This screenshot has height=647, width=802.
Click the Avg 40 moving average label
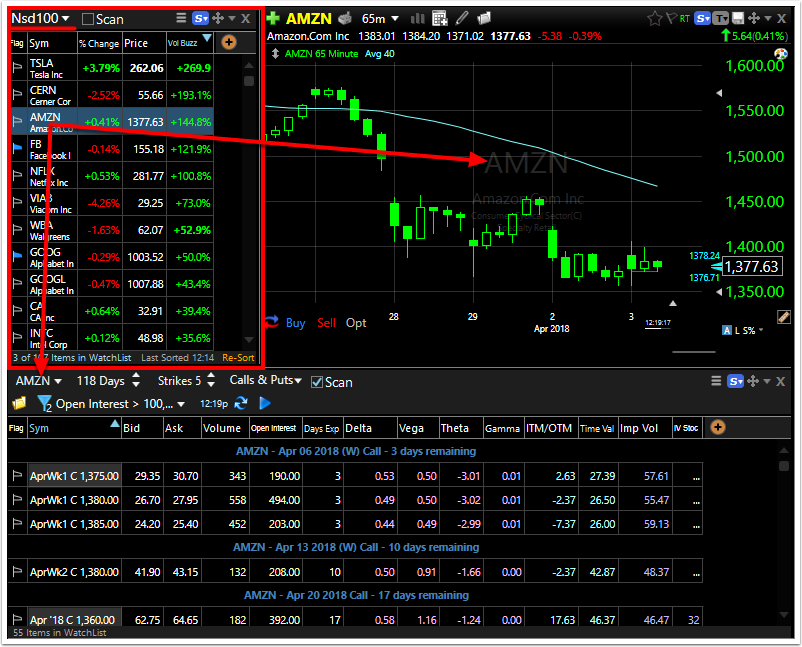tap(380, 54)
